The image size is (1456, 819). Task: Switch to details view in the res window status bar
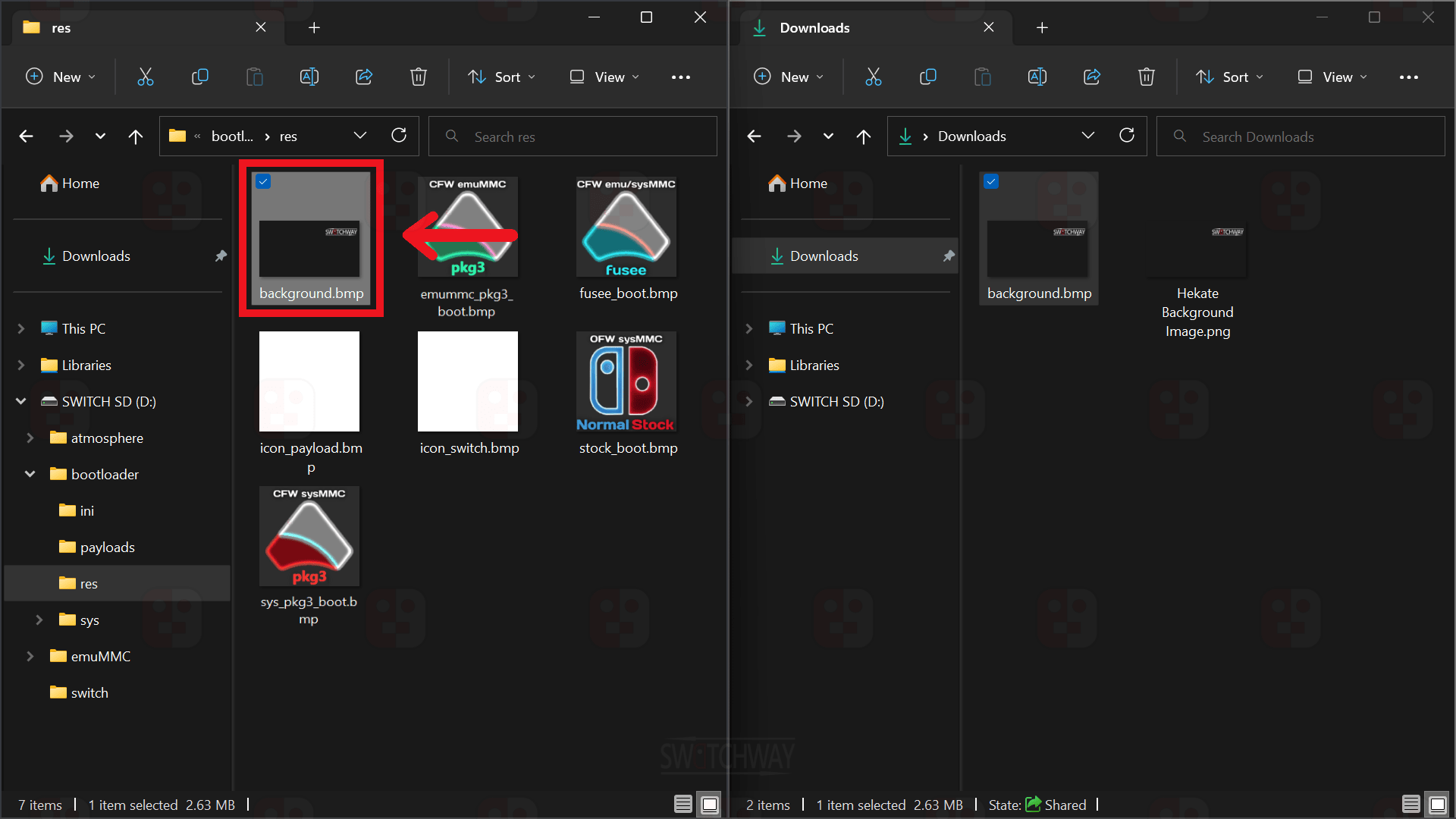point(682,805)
